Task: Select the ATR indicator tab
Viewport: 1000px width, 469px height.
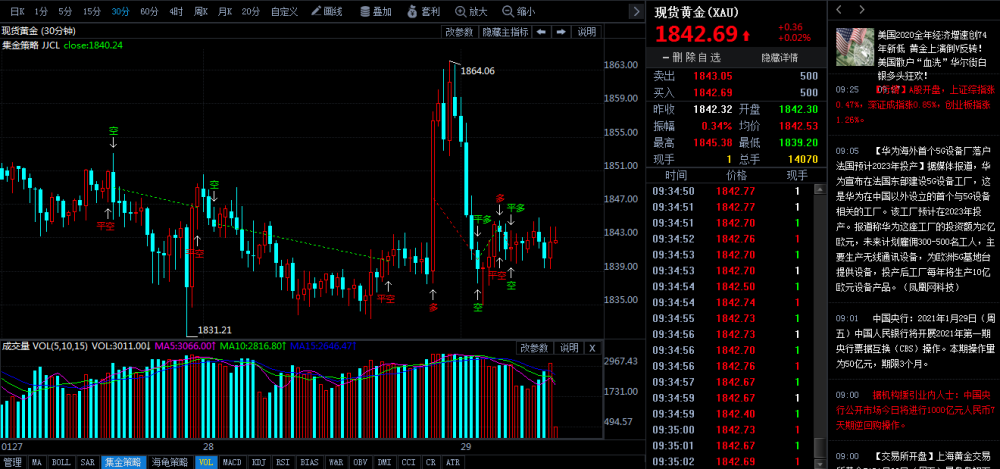Action: click(452, 462)
